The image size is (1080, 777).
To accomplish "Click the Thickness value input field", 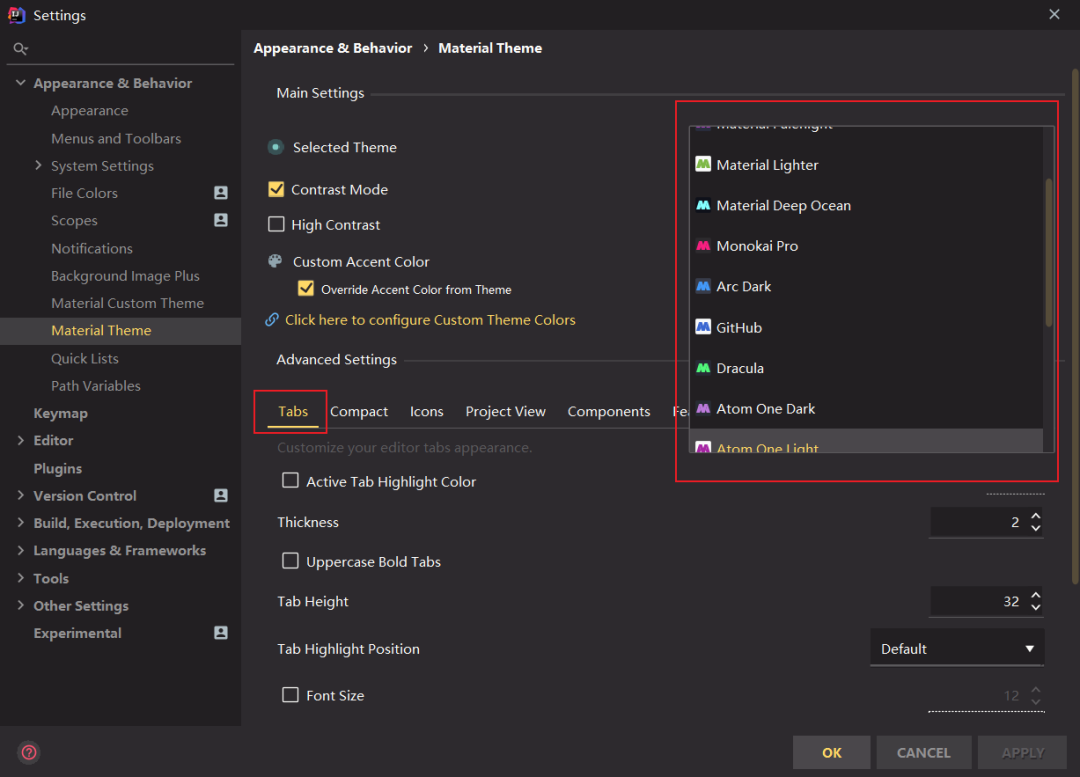I will point(977,522).
